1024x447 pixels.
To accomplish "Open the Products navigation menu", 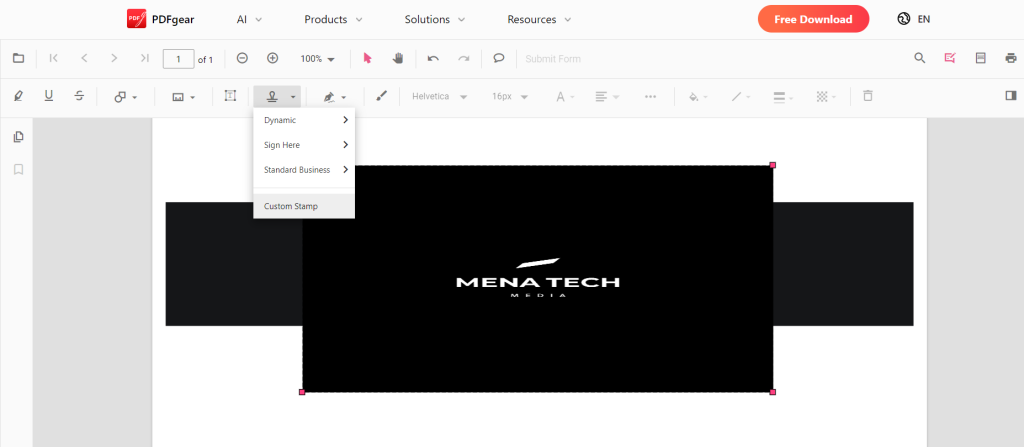I will [x=333, y=19].
